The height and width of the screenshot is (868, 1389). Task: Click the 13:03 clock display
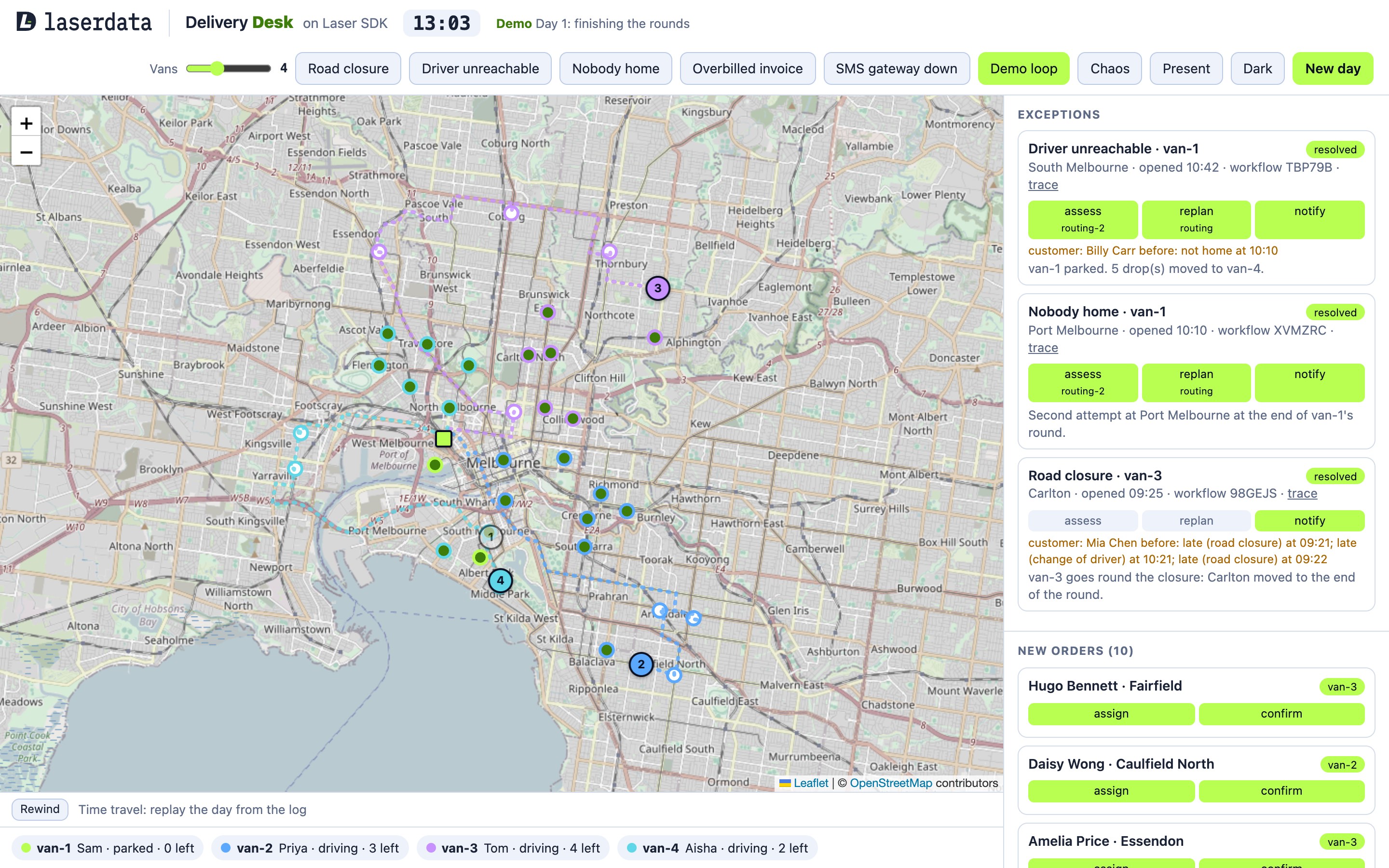[441, 23]
